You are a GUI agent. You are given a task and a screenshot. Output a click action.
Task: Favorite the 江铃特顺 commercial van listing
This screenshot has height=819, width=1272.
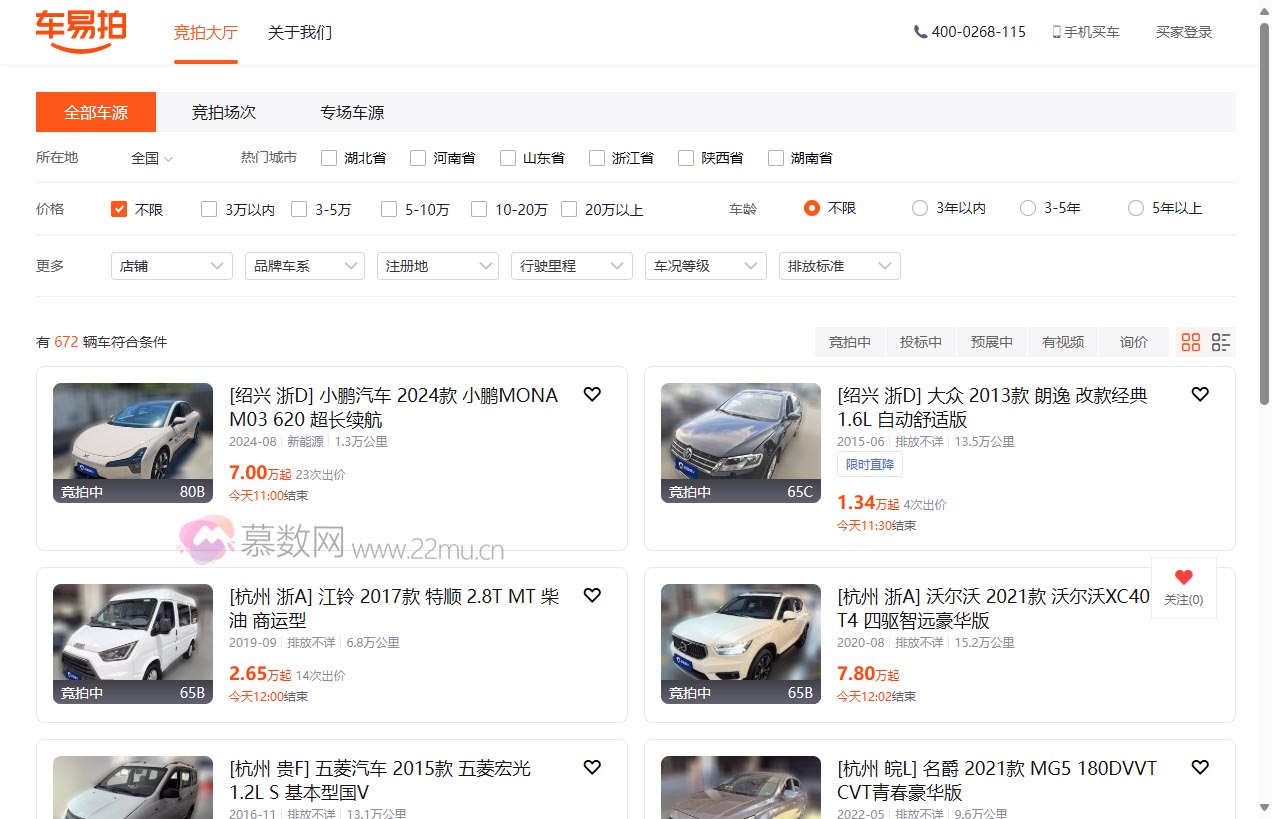click(x=592, y=595)
